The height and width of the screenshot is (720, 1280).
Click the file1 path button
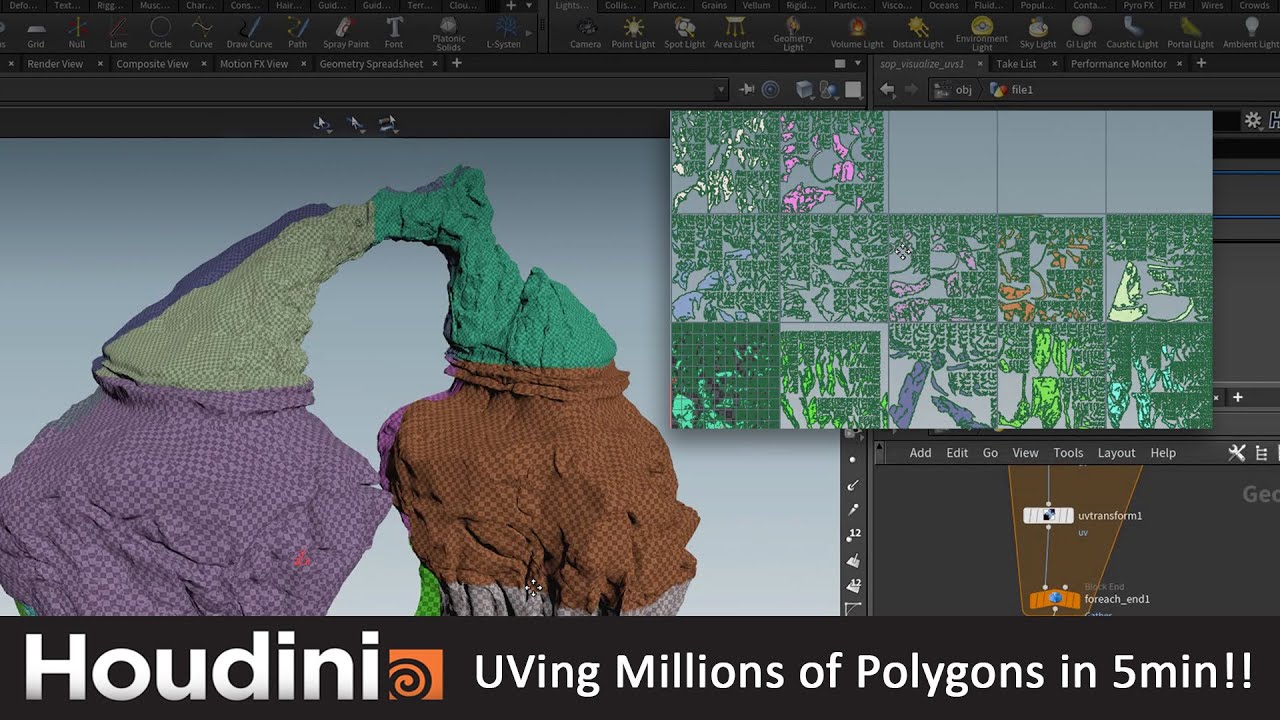tap(1012, 90)
